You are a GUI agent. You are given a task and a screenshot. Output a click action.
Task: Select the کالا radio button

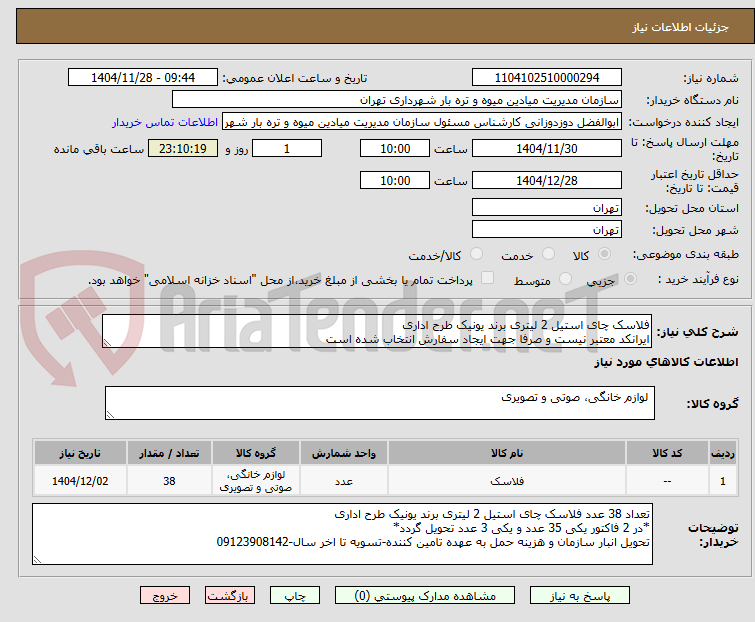[604, 254]
